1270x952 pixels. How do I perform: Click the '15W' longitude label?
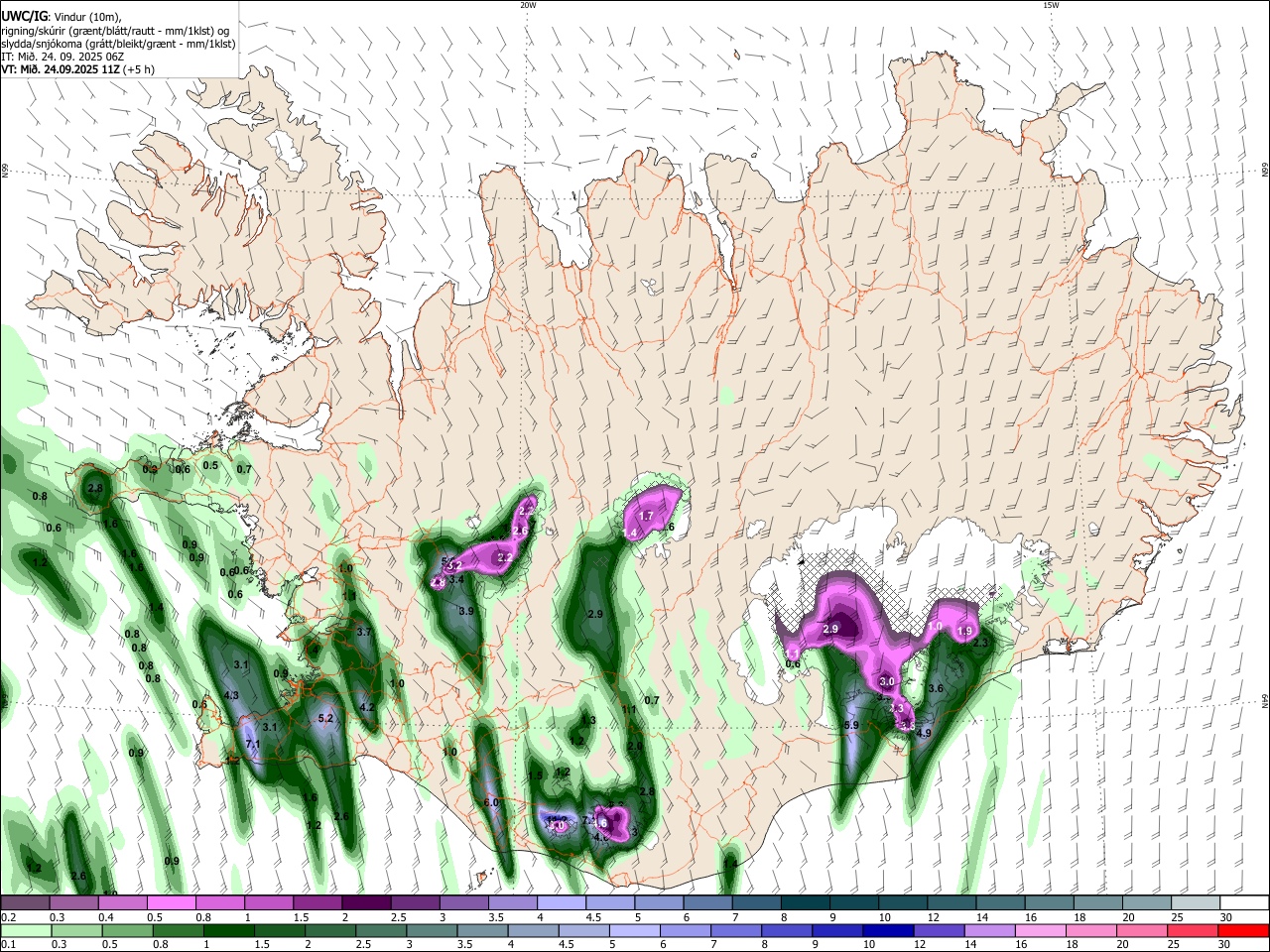tap(1051, 5)
